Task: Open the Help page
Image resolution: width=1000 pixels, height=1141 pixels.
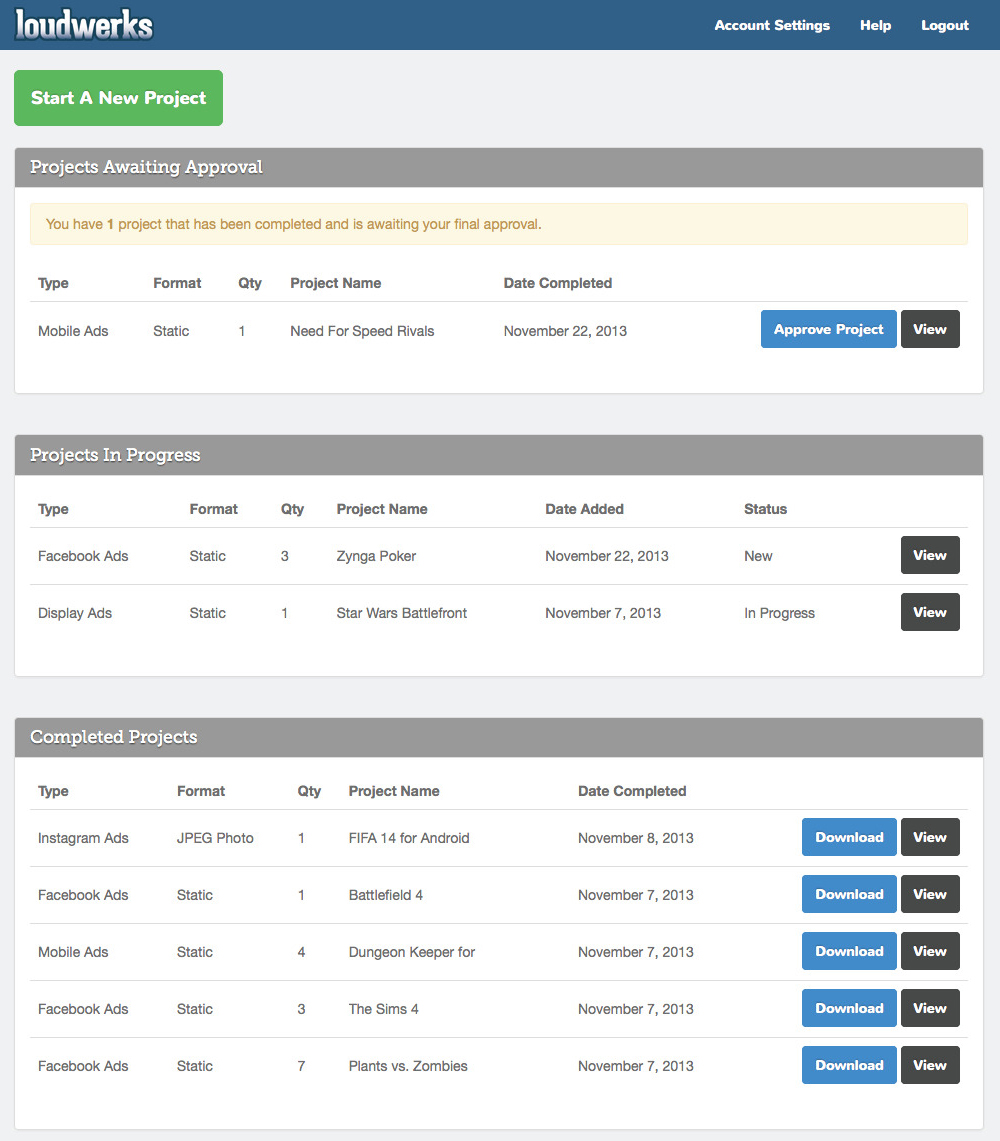Action: coord(875,25)
